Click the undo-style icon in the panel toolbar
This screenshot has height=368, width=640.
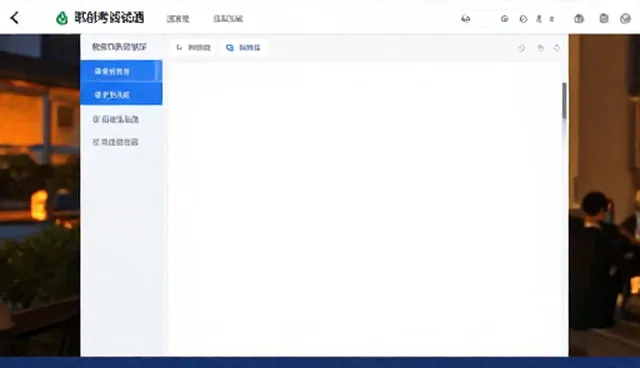point(541,48)
